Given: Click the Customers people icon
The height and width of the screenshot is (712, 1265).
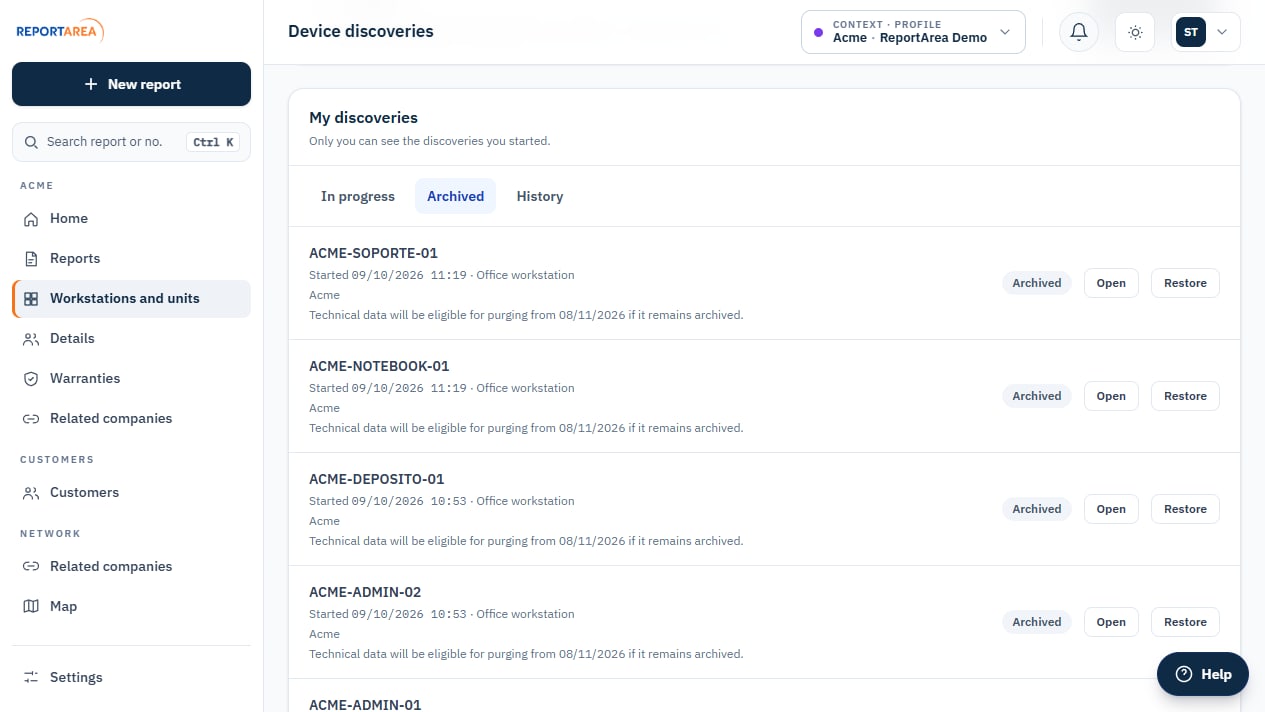Looking at the screenshot, I should tap(31, 493).
